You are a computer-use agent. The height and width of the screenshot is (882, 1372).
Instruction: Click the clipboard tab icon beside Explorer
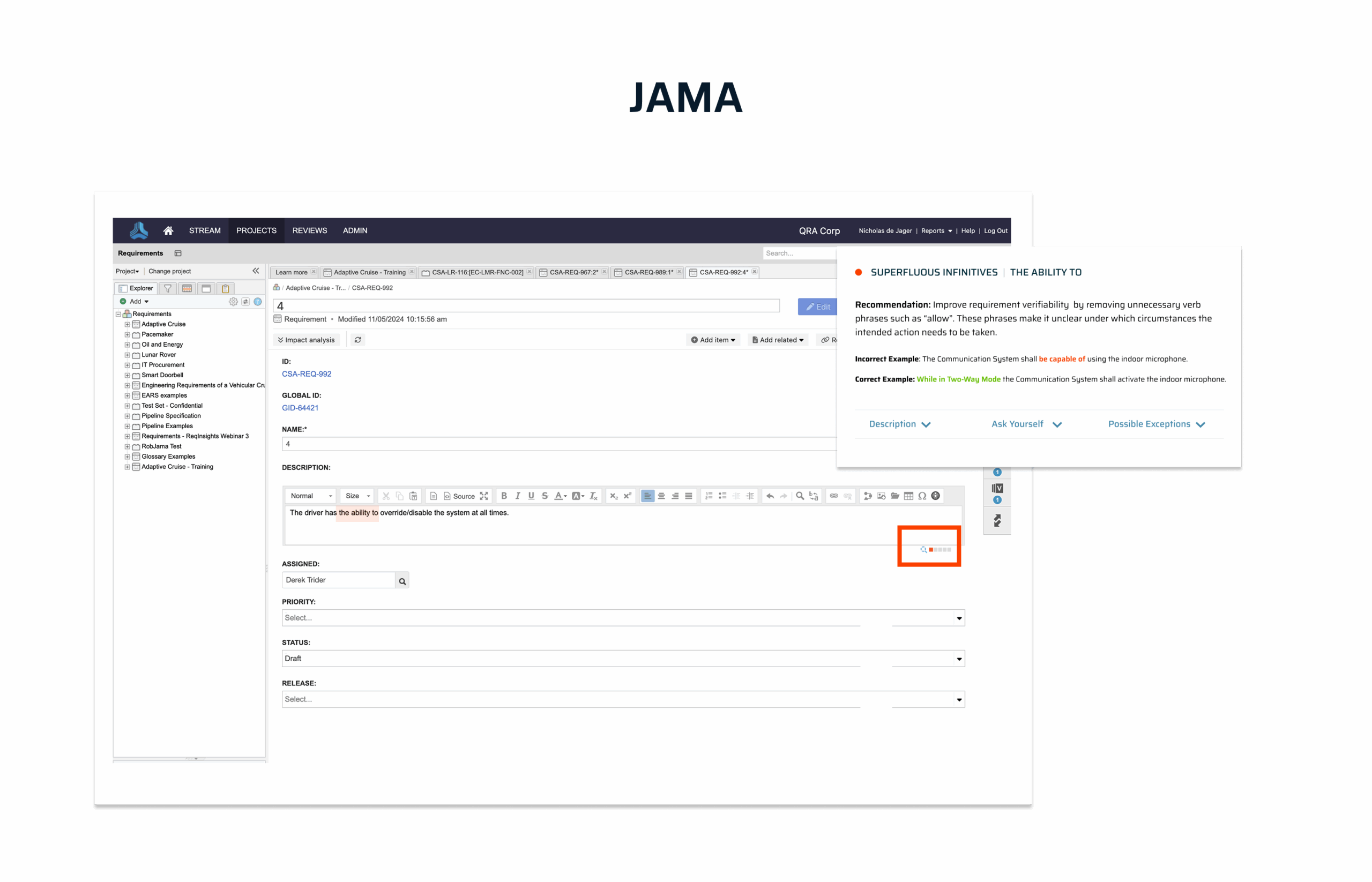[x=226, y=289]
